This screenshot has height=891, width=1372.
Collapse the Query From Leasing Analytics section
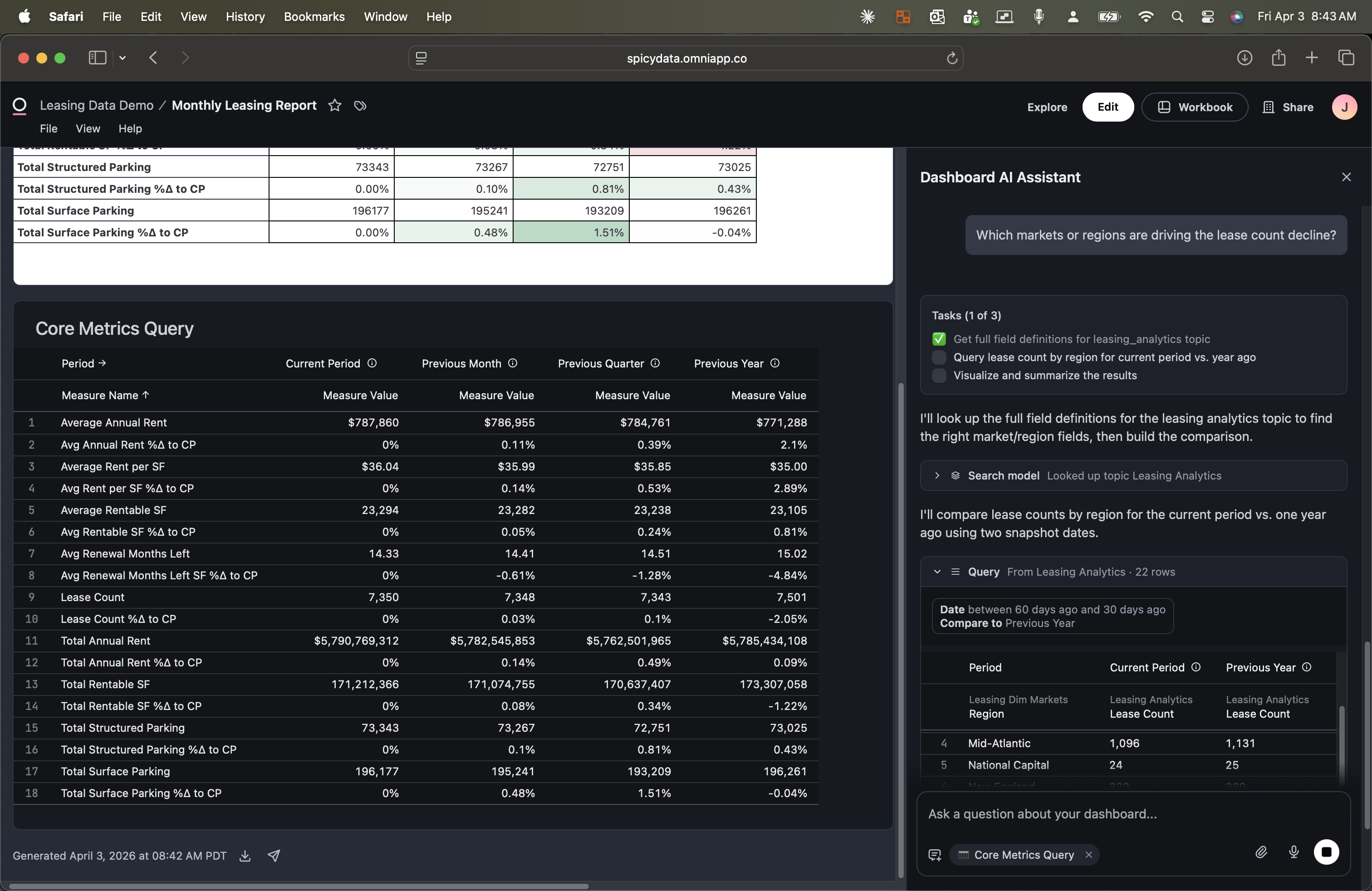point(937,572)
